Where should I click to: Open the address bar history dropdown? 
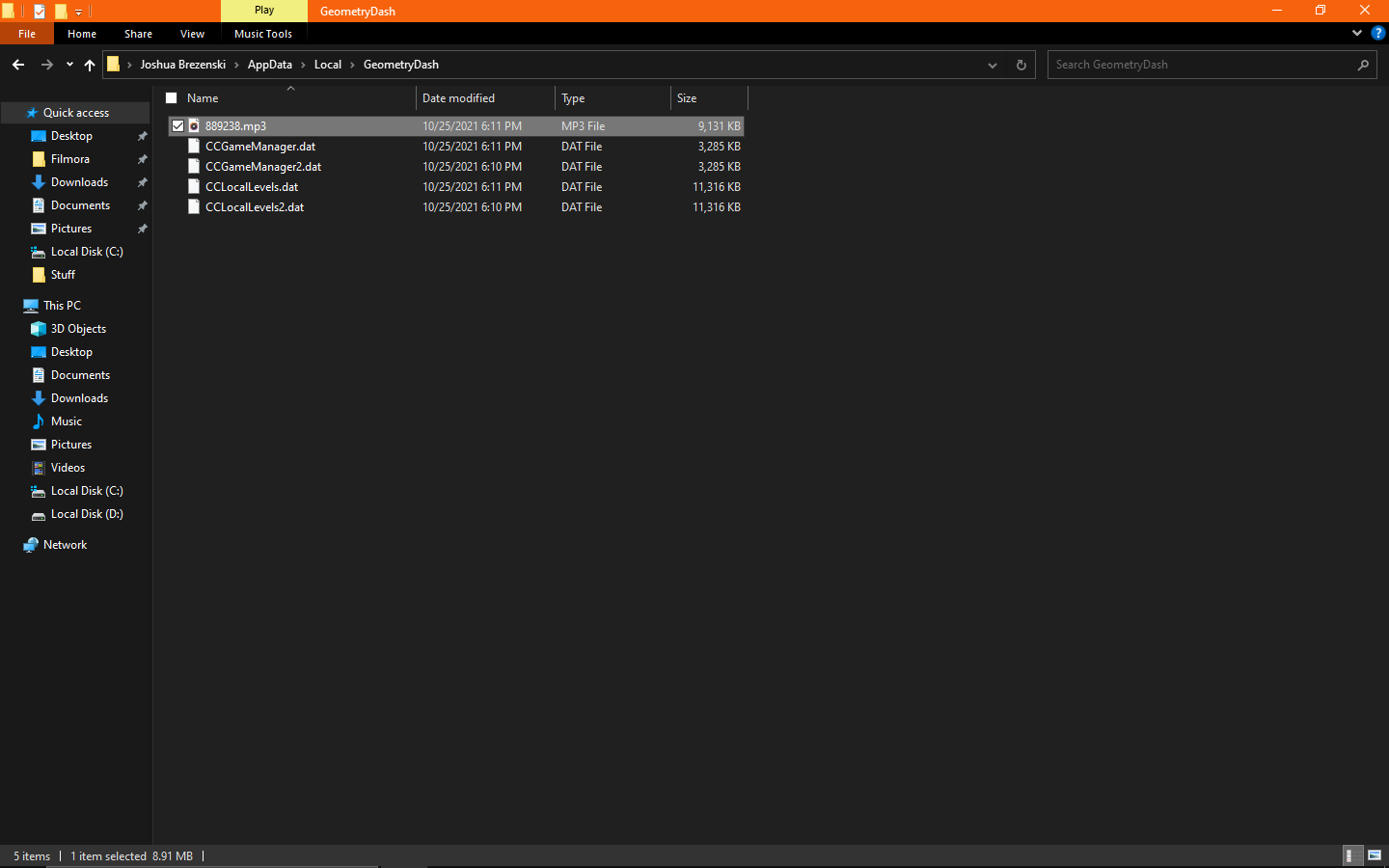click(993, 65)
